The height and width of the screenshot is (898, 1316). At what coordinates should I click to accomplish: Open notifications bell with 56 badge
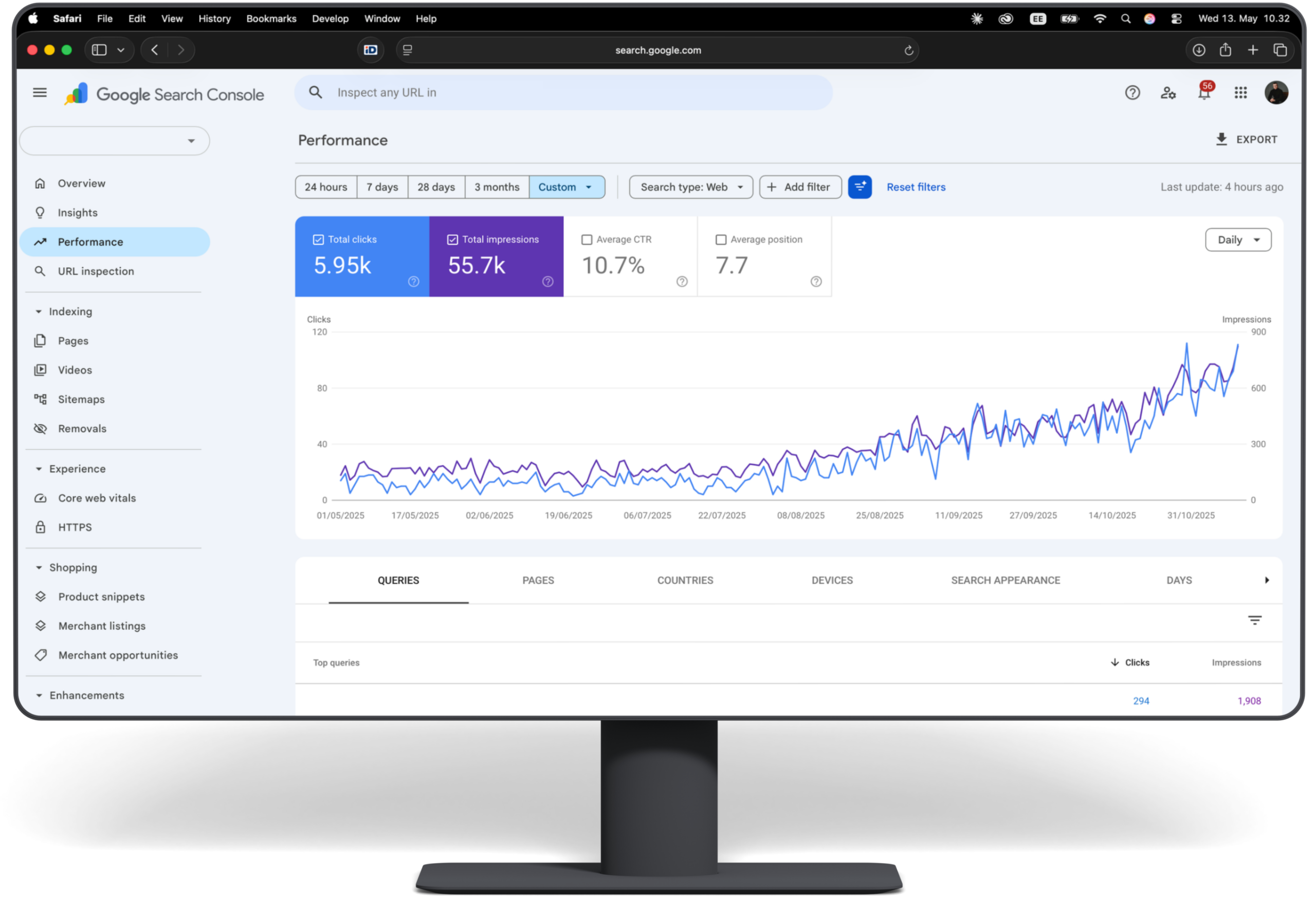coord(1204,91)
